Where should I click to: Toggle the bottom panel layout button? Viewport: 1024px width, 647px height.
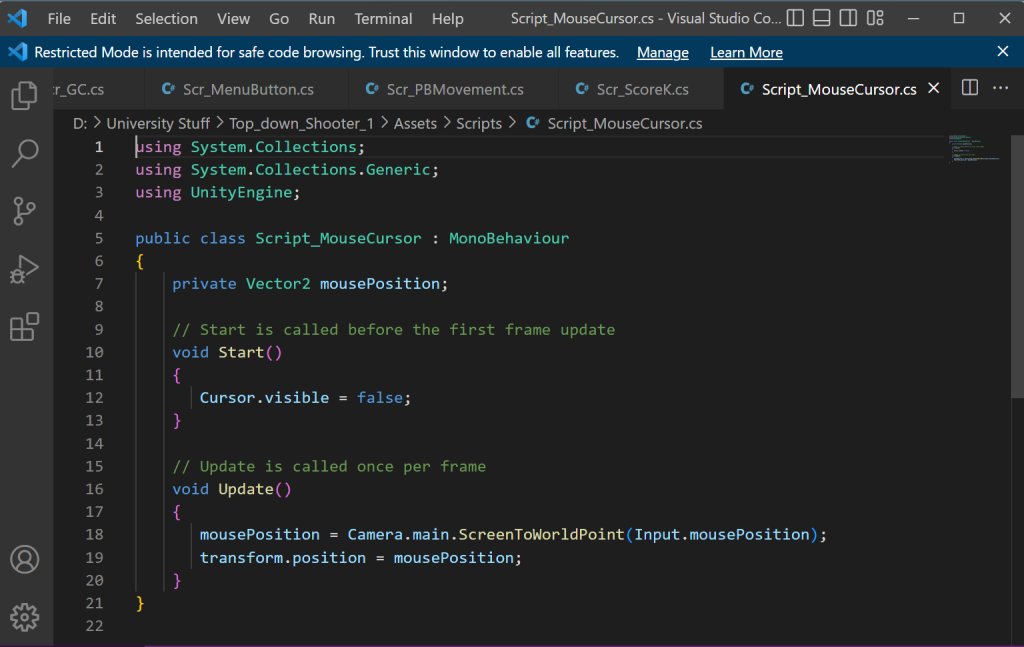click(x=822, y=18)
